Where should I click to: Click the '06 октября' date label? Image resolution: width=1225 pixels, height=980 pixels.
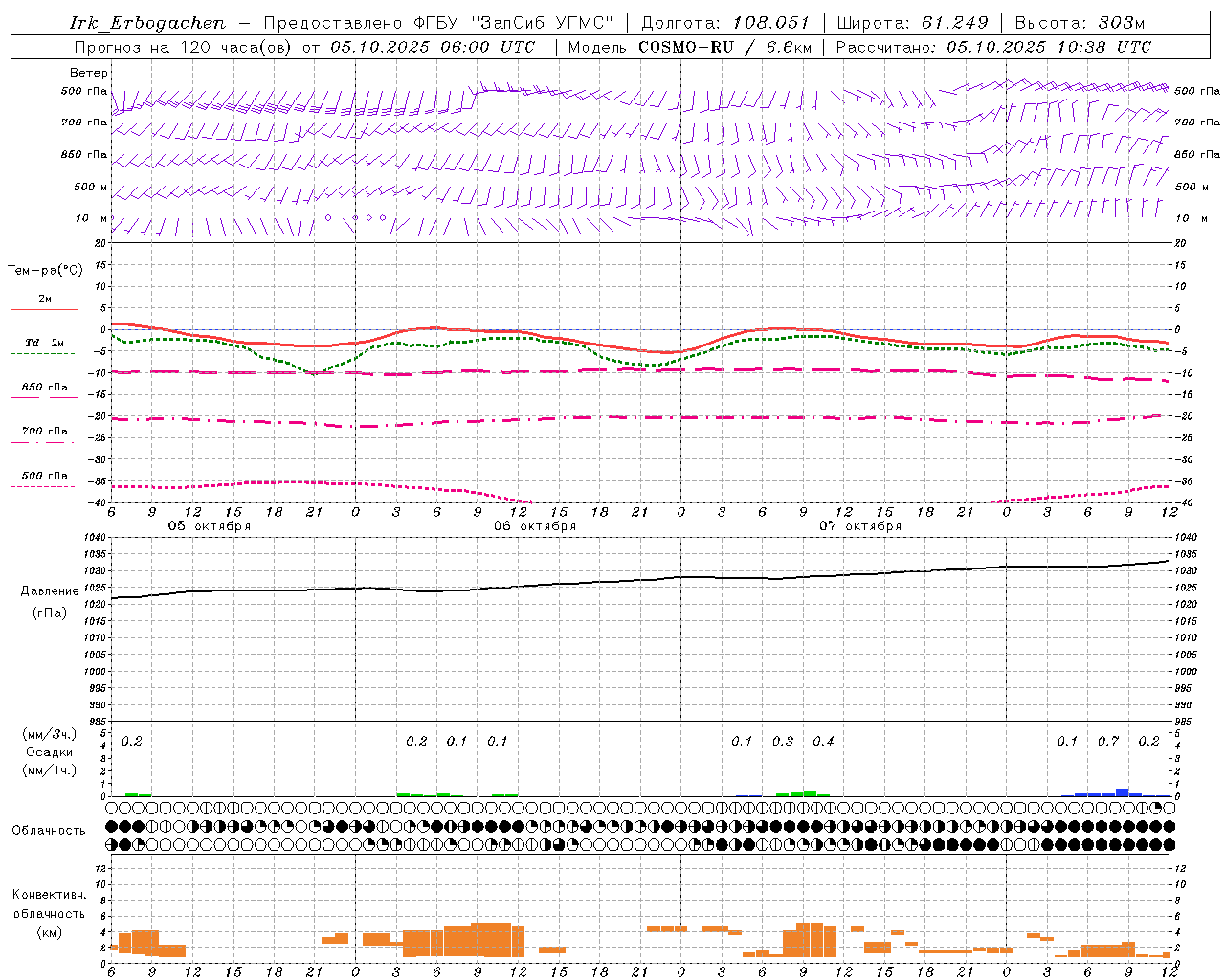point(535,526)
